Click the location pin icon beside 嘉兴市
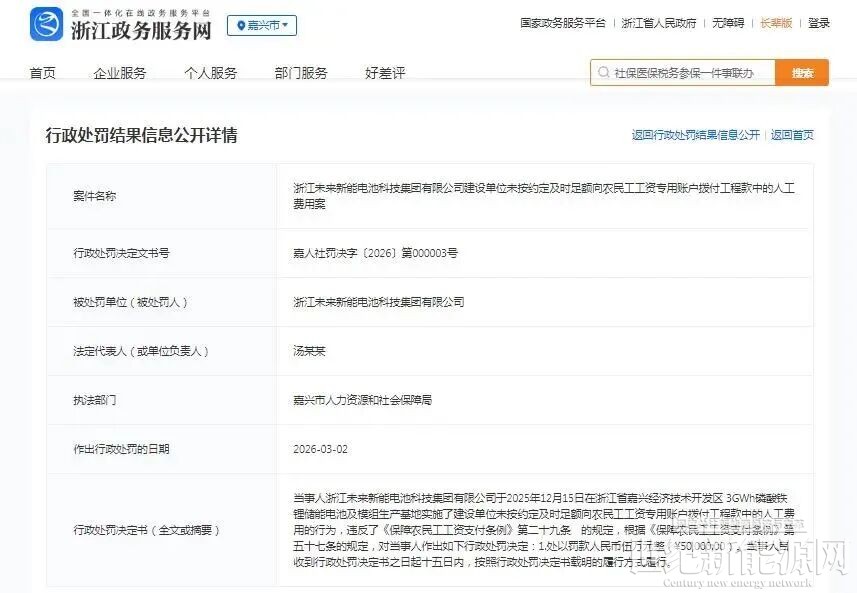Viewport: 857px width, 593px height. [240, 25]
